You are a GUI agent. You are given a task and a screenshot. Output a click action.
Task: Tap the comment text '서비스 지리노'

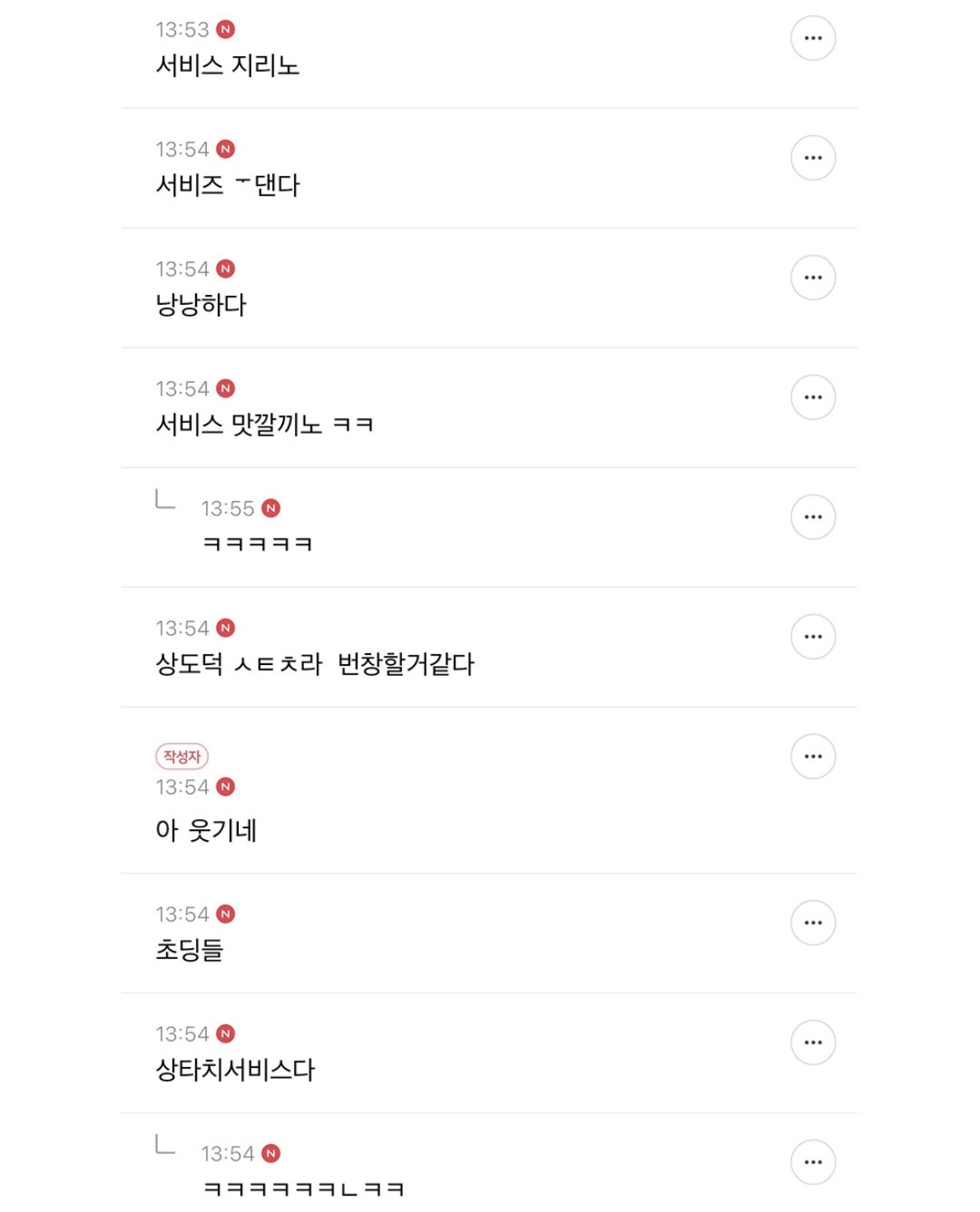tap(227, 65)
